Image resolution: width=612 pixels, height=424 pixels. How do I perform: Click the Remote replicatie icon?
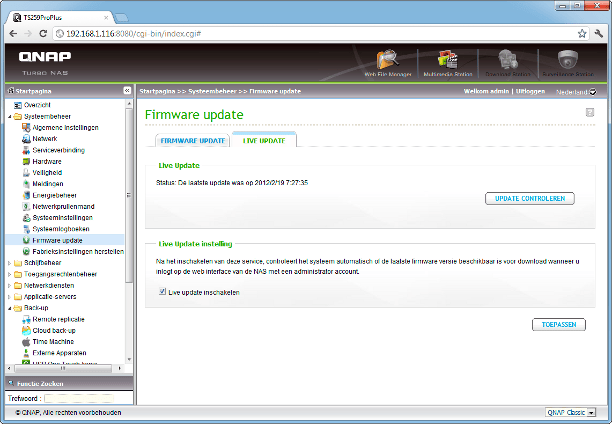click(26, 319)
